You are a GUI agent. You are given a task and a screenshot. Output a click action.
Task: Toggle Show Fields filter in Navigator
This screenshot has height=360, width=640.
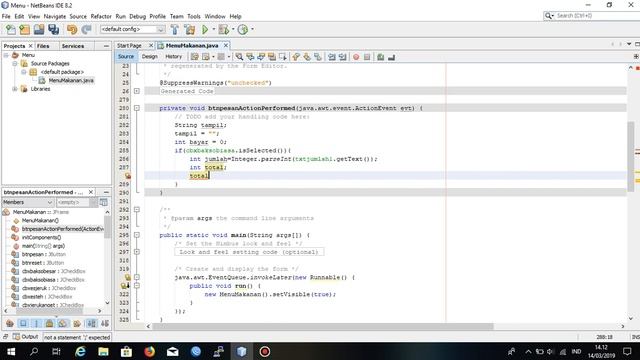23,324
